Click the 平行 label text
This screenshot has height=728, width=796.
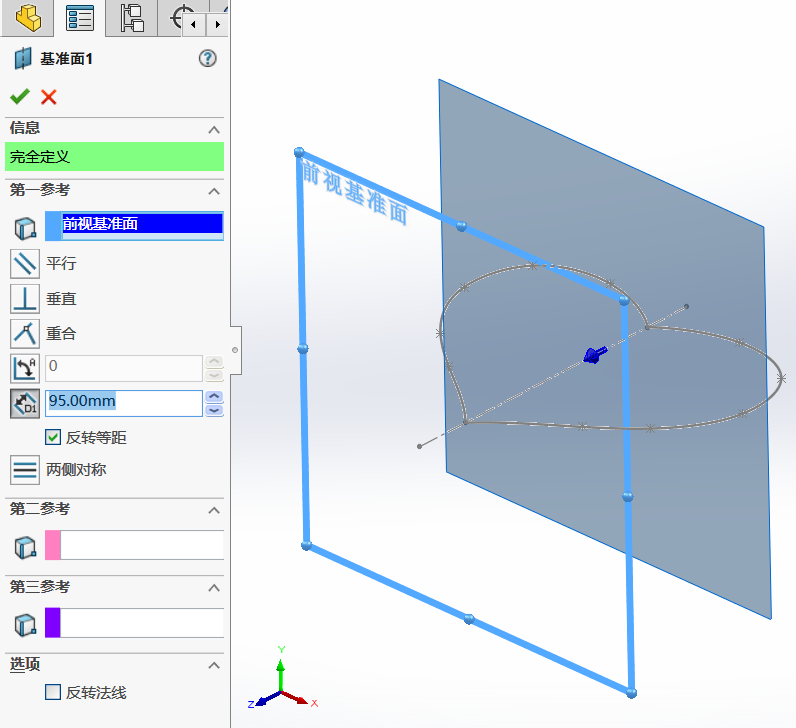pos(61,263)
